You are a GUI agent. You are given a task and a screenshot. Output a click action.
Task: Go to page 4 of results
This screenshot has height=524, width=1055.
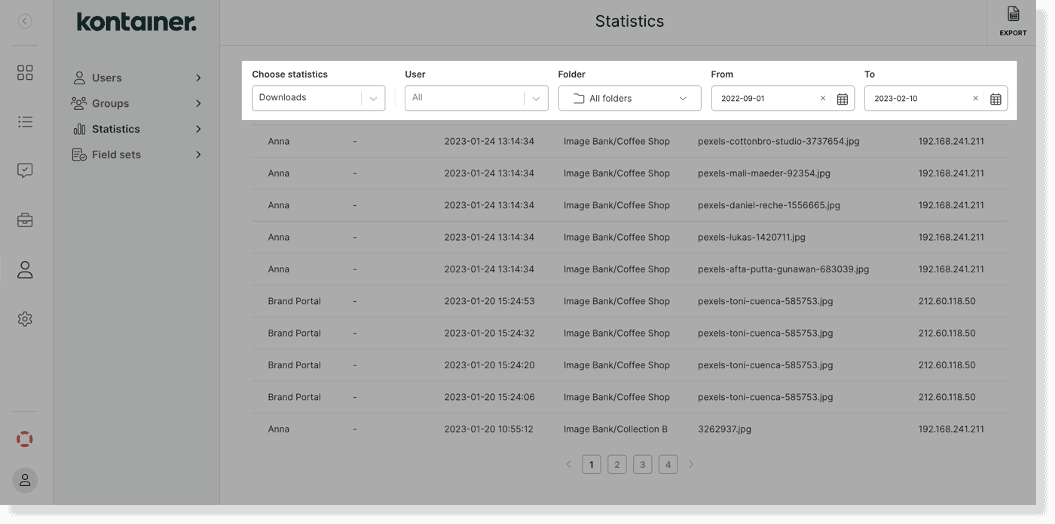pos(668,464)
